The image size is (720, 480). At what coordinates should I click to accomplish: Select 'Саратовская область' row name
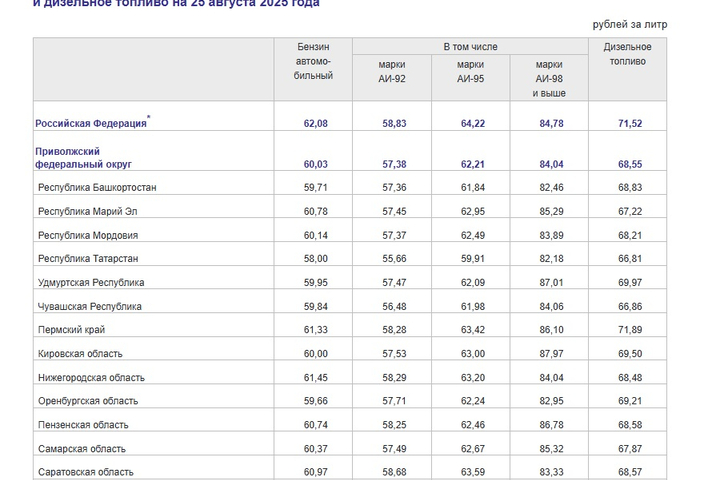(x=85, y=472)
